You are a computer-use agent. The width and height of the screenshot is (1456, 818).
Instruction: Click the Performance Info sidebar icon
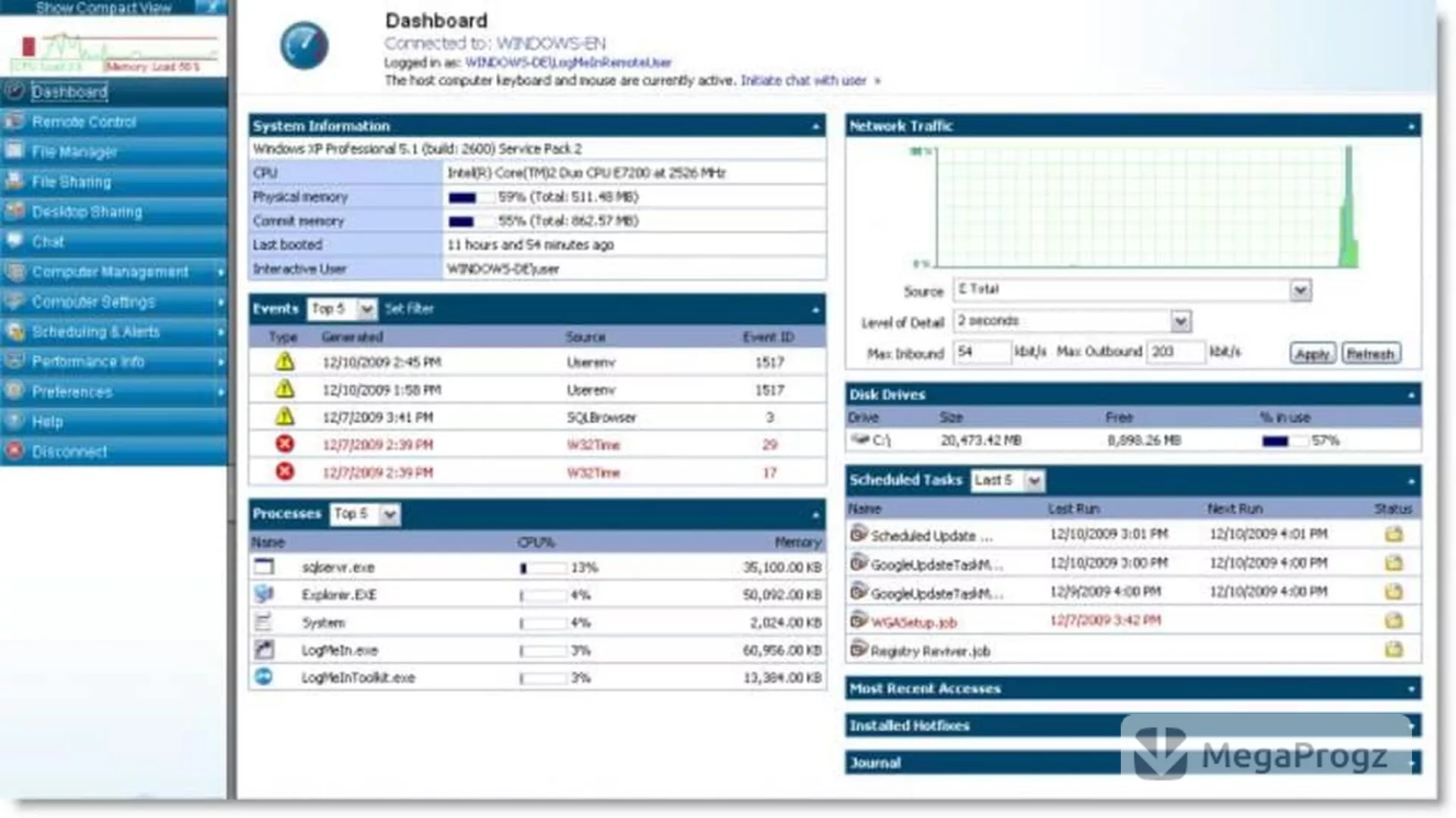click(14, 361)
